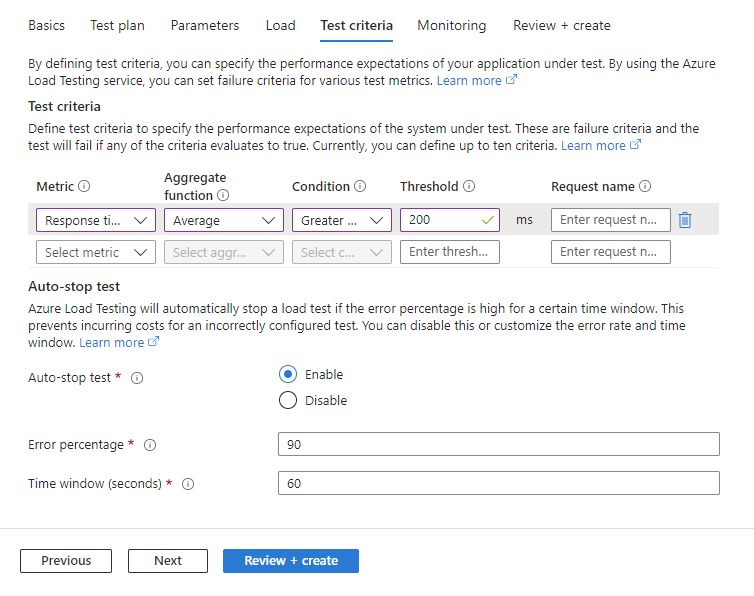
Task: Open the Greater than condition dropdown
Action: 342,220
